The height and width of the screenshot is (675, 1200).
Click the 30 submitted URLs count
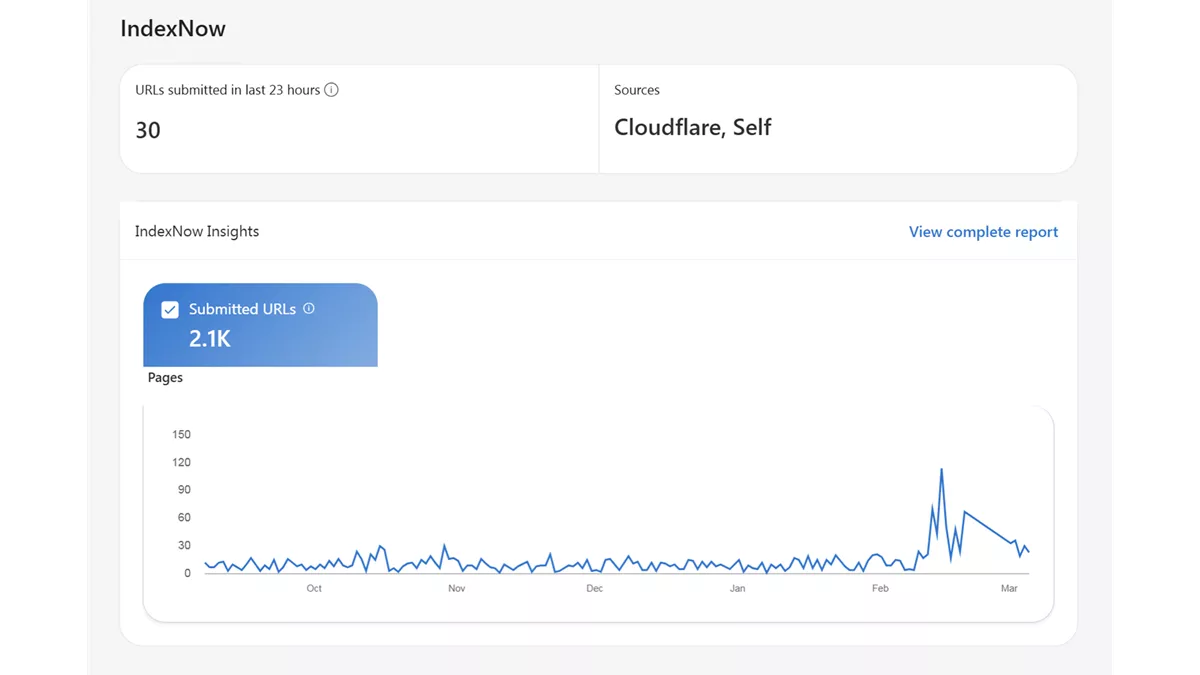[148, 131]
